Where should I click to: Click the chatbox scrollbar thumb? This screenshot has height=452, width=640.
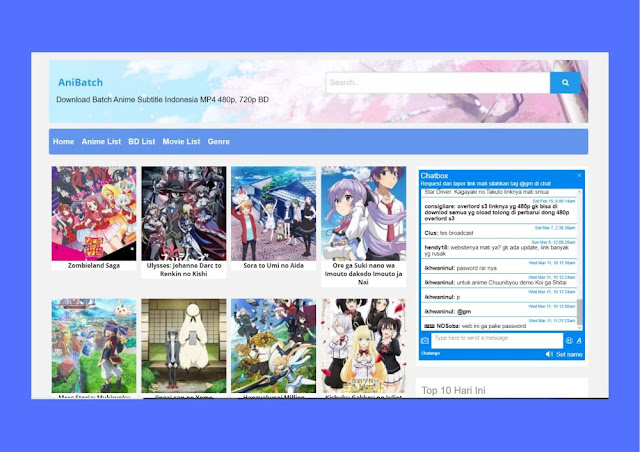[x=579, y=312]
